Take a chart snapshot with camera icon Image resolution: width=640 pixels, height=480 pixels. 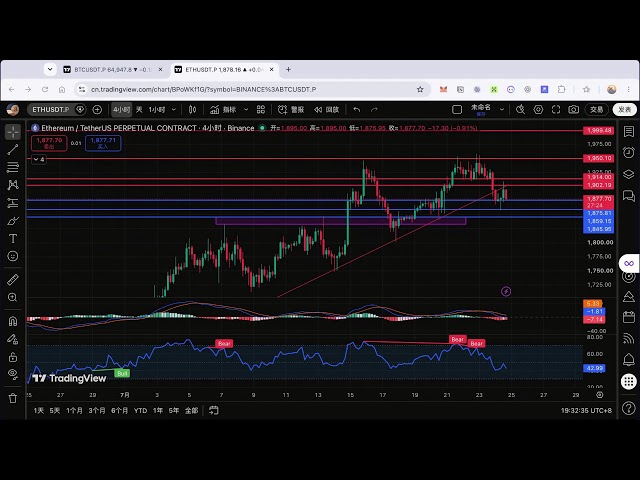(573, 109)
